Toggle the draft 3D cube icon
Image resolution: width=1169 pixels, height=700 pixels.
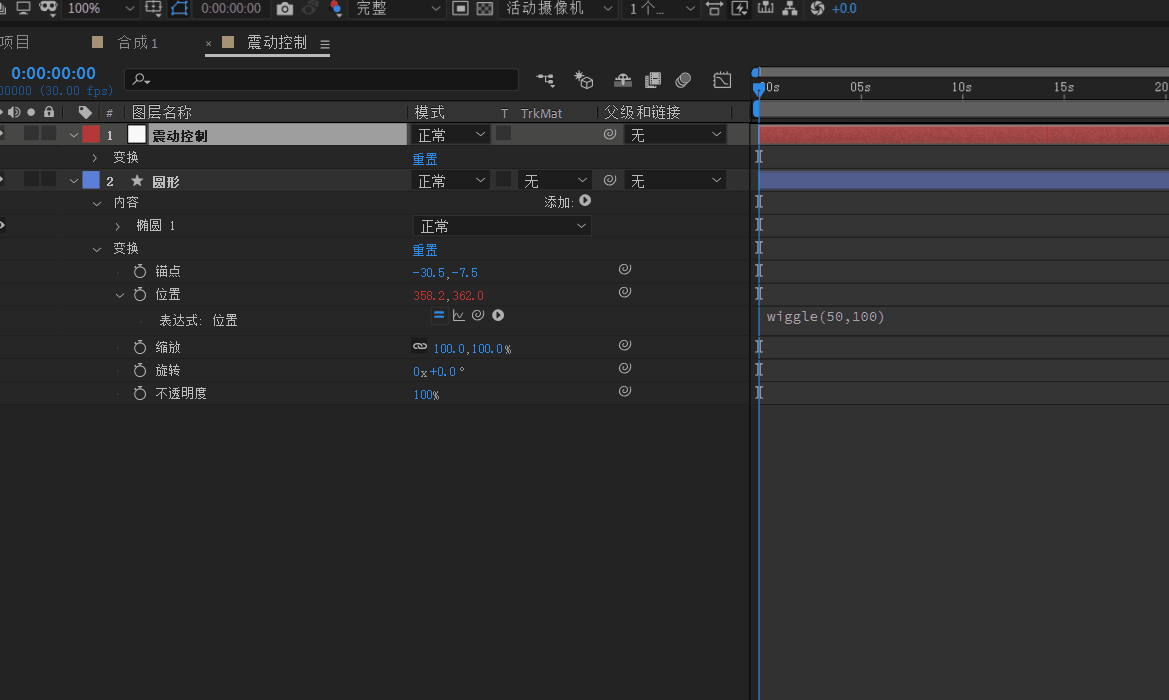[x=584, y=80]
